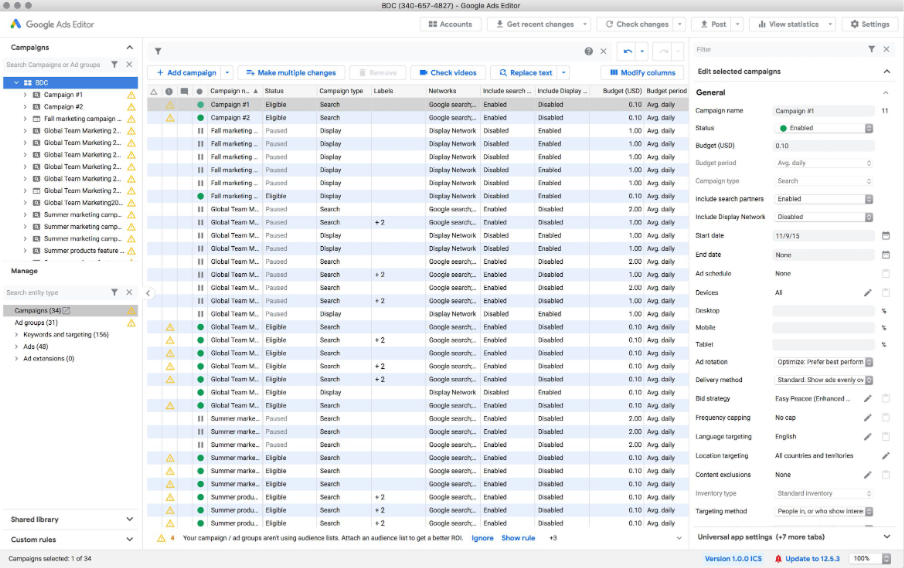This screenshot has width=904, height=568.
Task: Edit Language targeting with pencil icon
Action: click(868, 437)
